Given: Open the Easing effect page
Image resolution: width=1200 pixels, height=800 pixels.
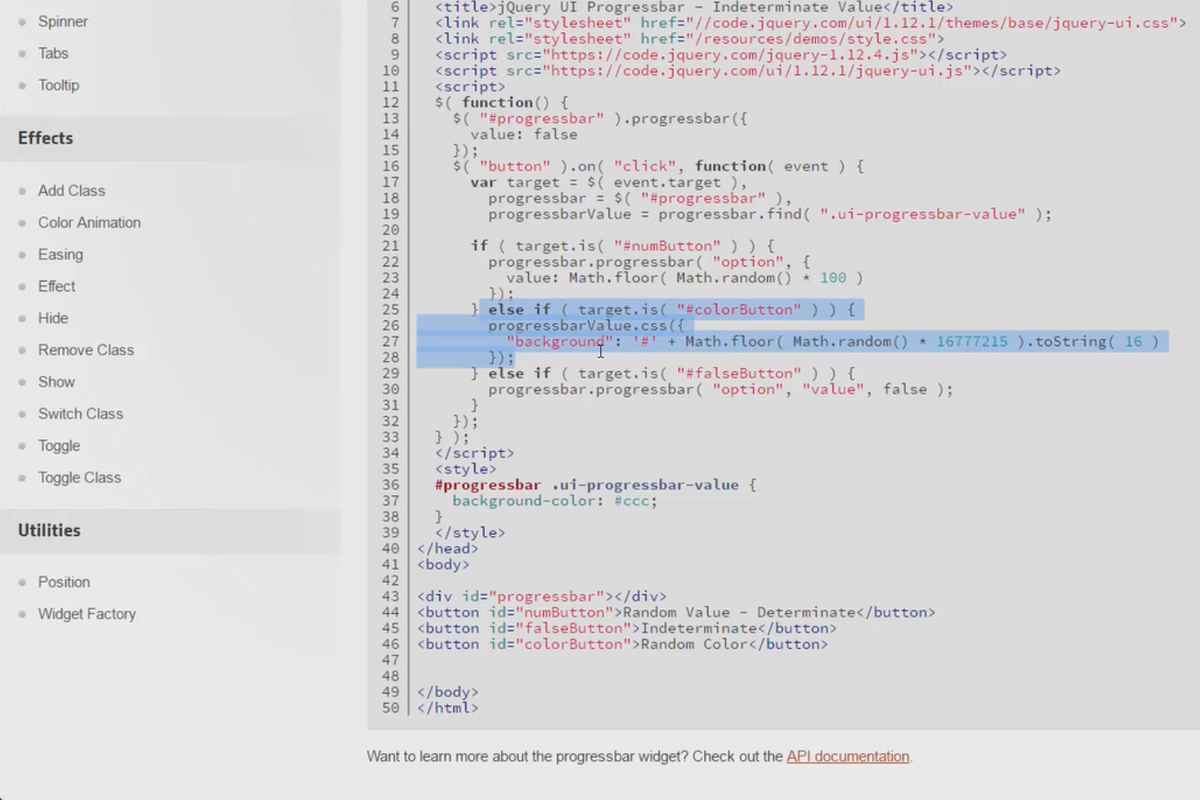Looking at the screenshot, I should pos(60,254).
